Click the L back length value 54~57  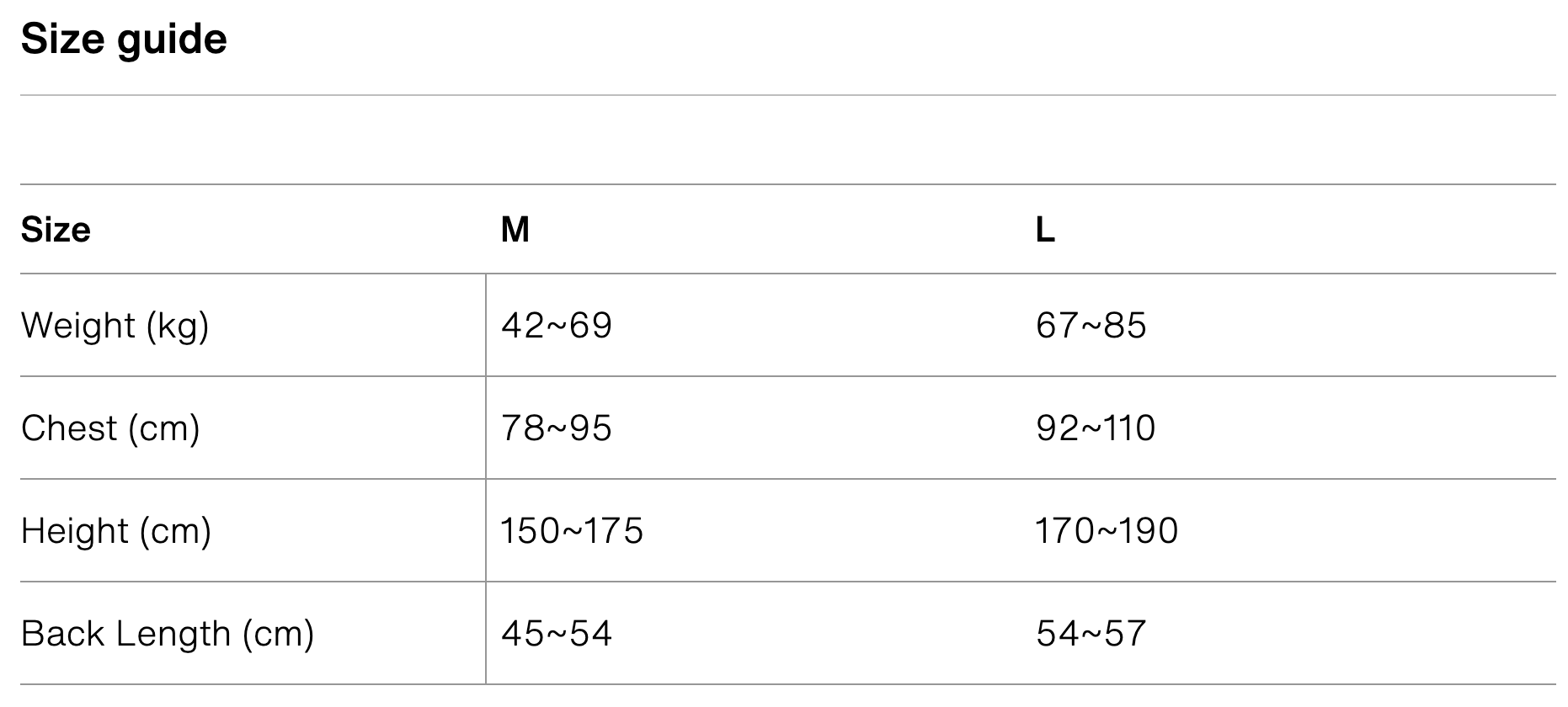pyautogui.click(x=1091, y=634)
